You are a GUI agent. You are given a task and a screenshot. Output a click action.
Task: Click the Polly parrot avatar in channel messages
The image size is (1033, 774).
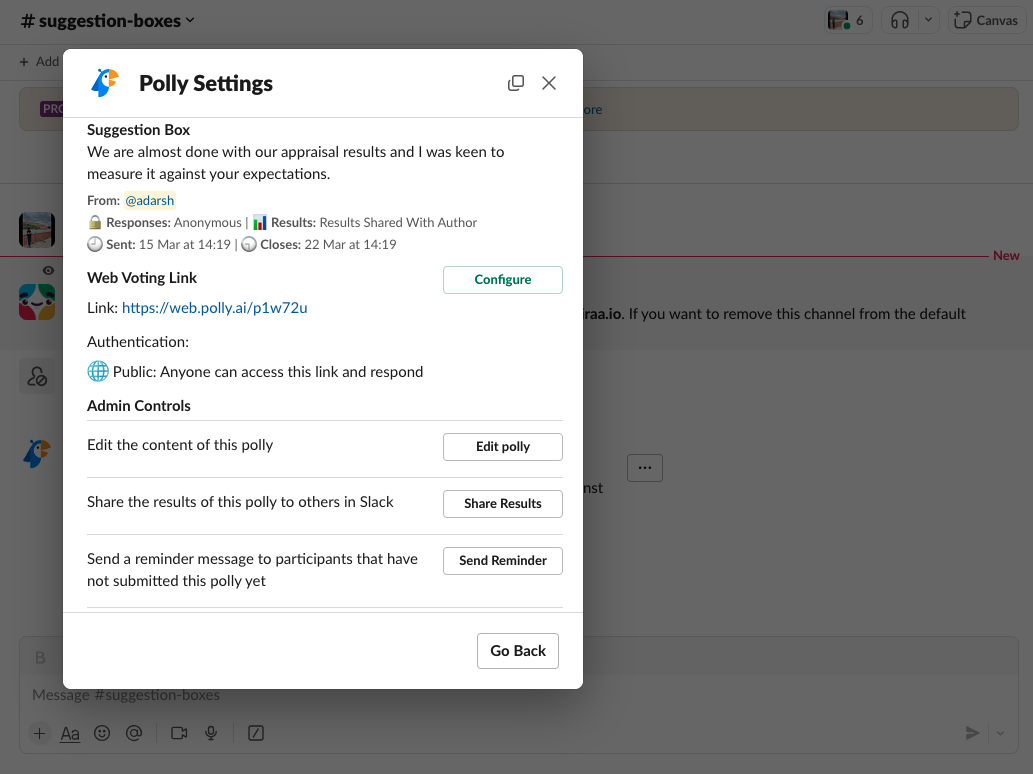(x=37, y=454)
